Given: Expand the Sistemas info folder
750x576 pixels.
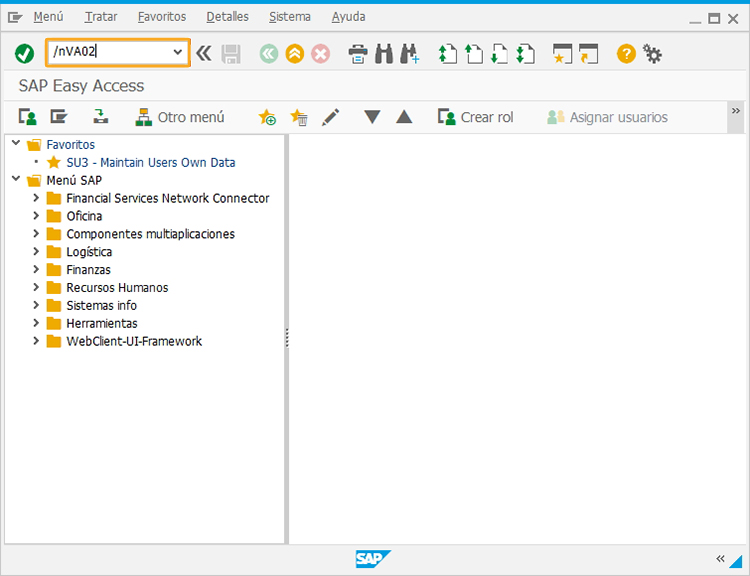Looking at the screenshot, I should pyautogui.click(x=36, y=305).
